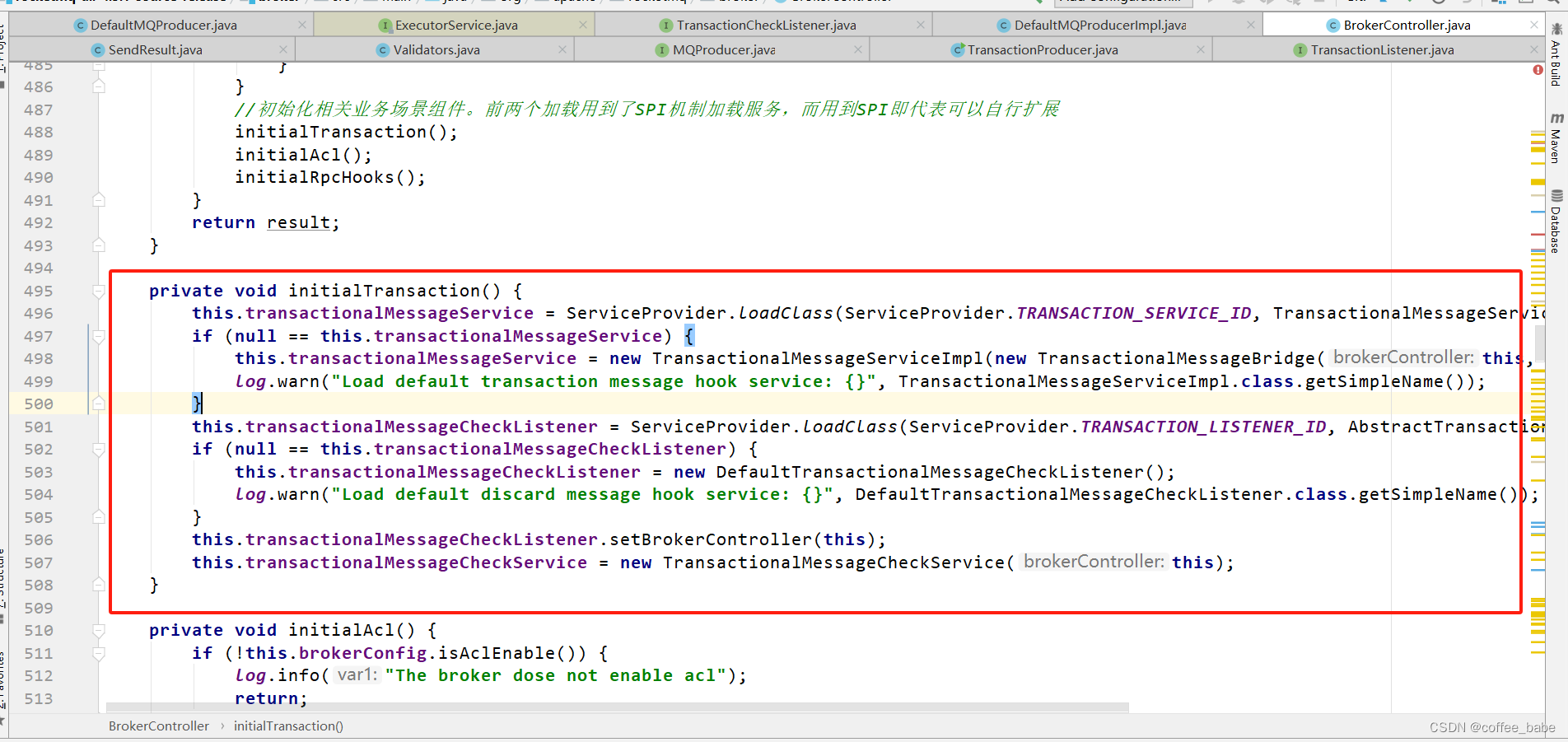Click the class icon on DefaultMQProducerImpl.java tab
The height and width of the screenshot is (742, 1568).
pyautogui.click(x=1004, y=26)
